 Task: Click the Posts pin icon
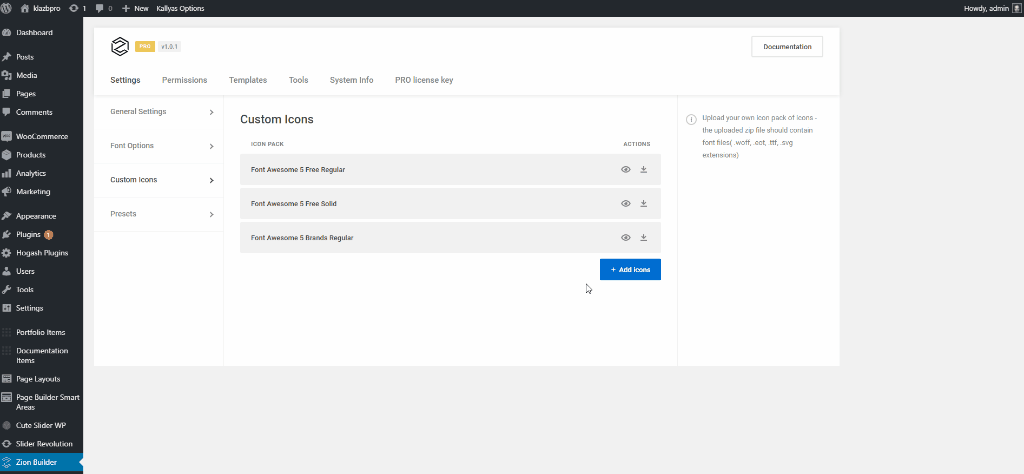coord(7,57)
